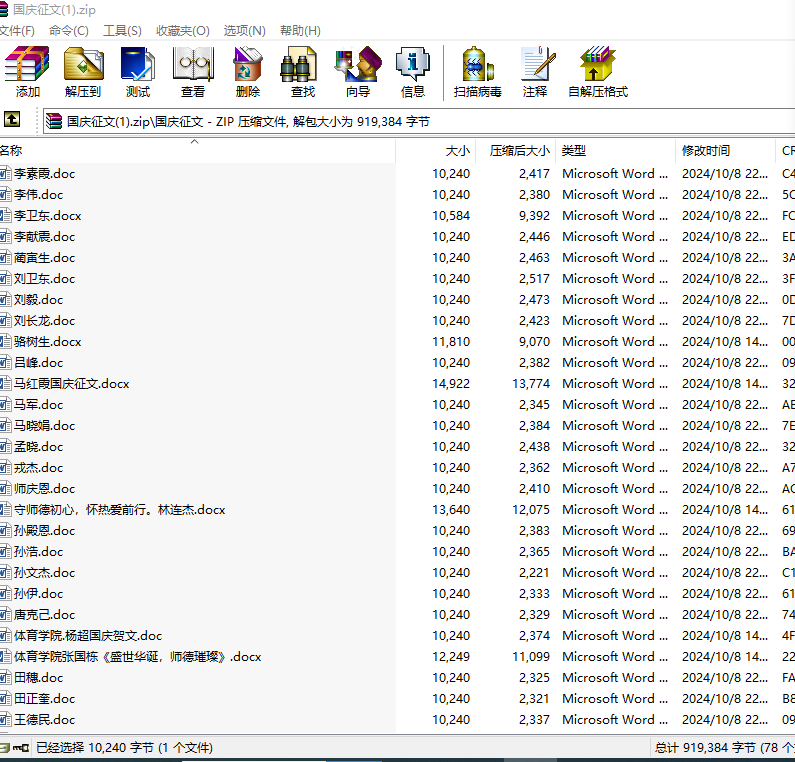Viewport: 795px width, 762px height.
Task: Select file 刘长龙.doc
Action: coord(44,321)
